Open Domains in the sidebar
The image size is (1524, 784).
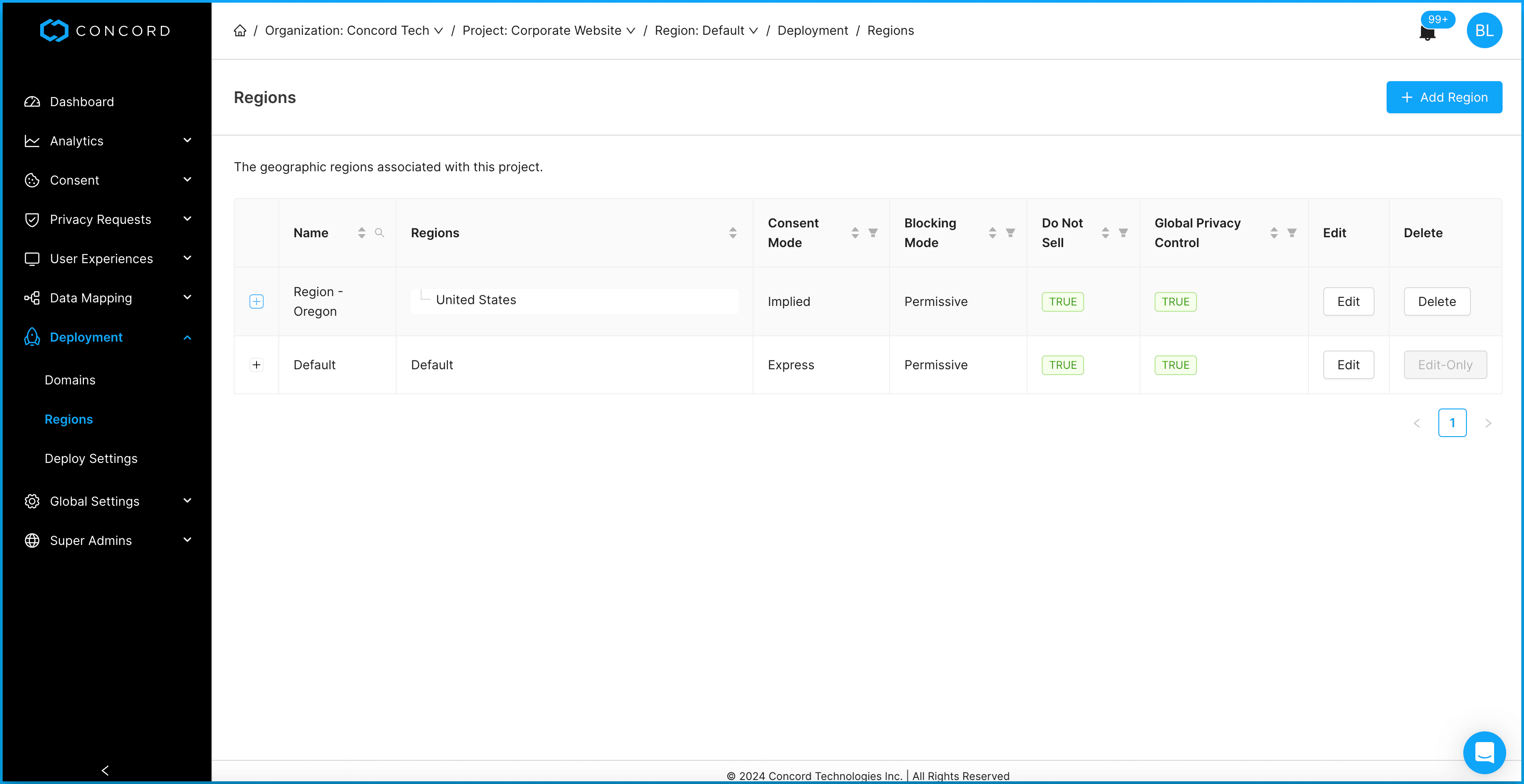[70, 380]
